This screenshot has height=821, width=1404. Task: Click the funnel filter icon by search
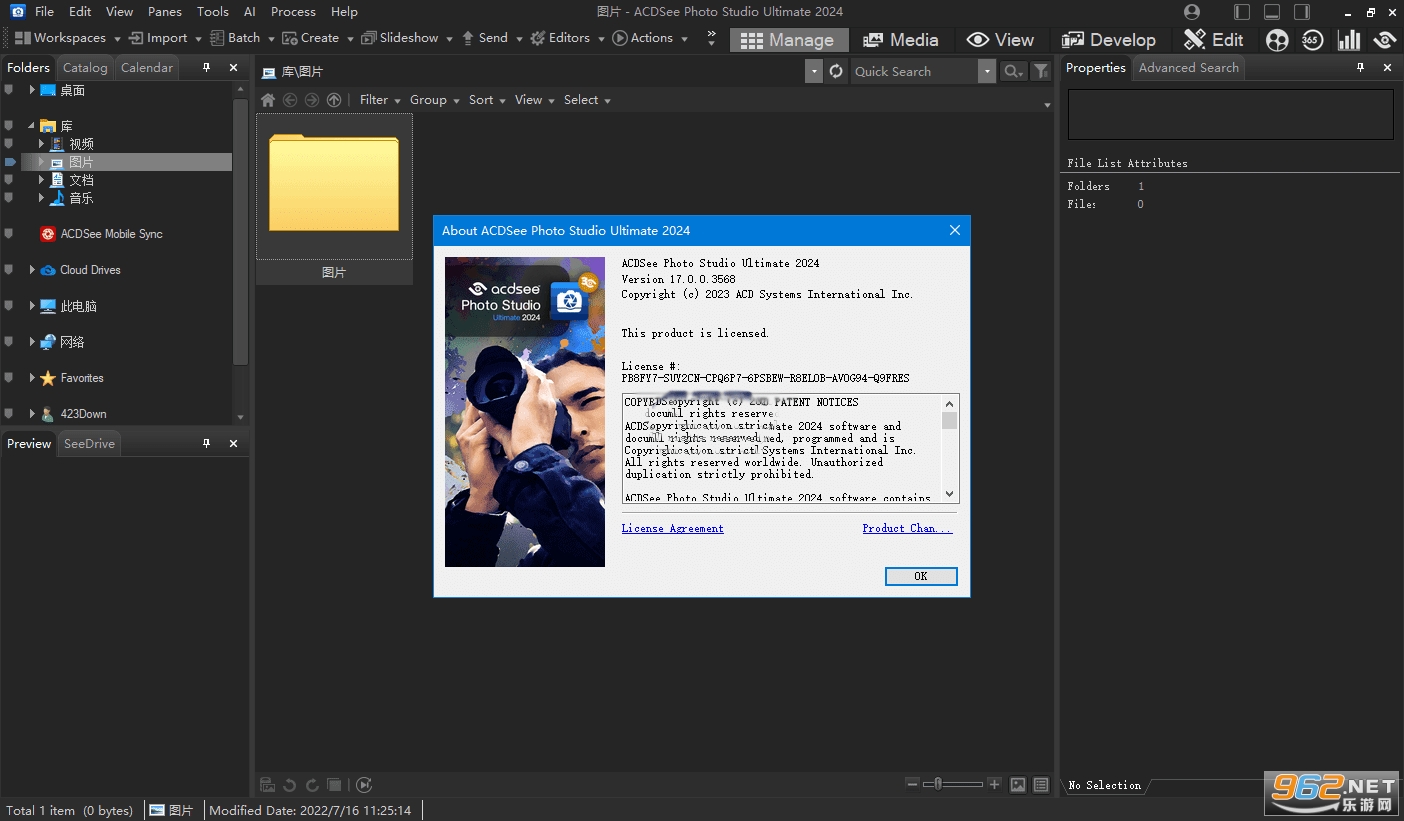[x=1041, y=71]
